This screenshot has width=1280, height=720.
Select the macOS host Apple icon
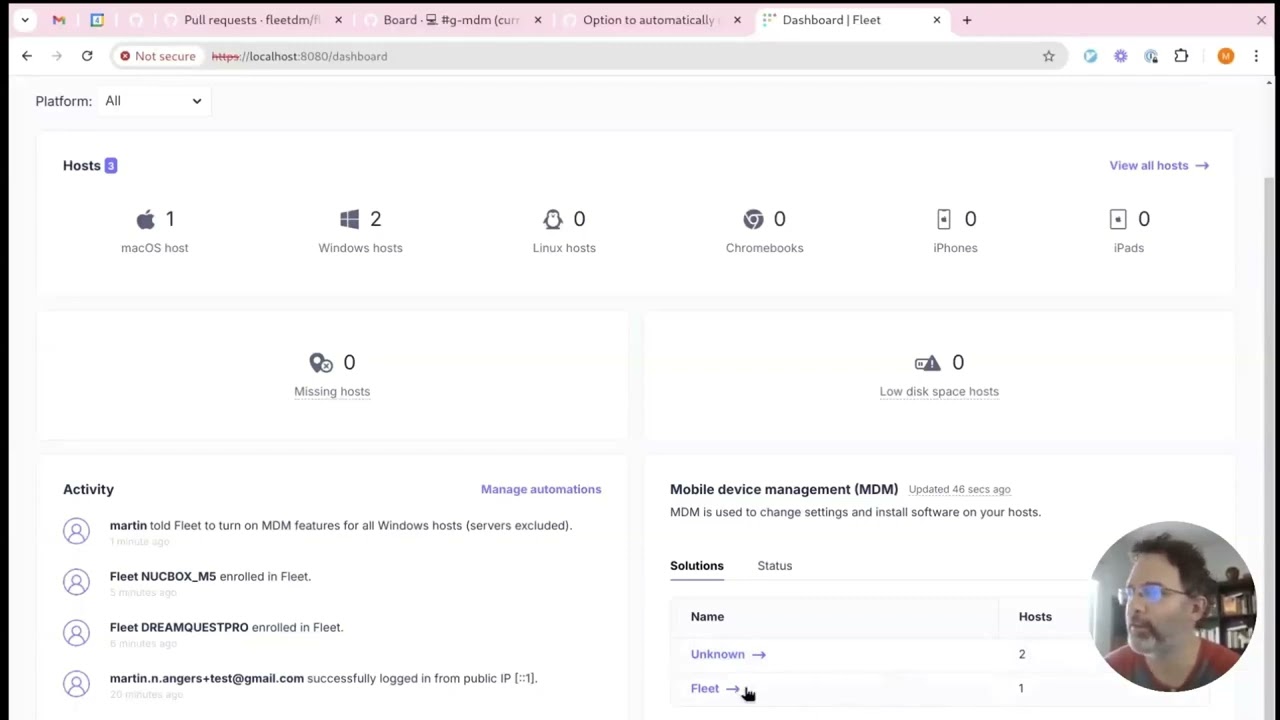point(146,219)
